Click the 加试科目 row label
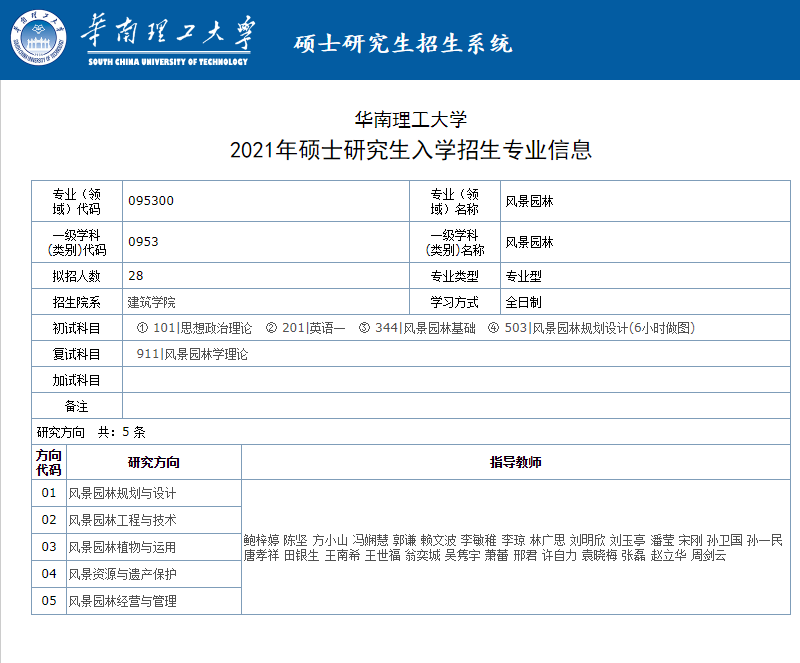Image resolution: width=800 pixels, height=663 pixels. coord(77,380)
